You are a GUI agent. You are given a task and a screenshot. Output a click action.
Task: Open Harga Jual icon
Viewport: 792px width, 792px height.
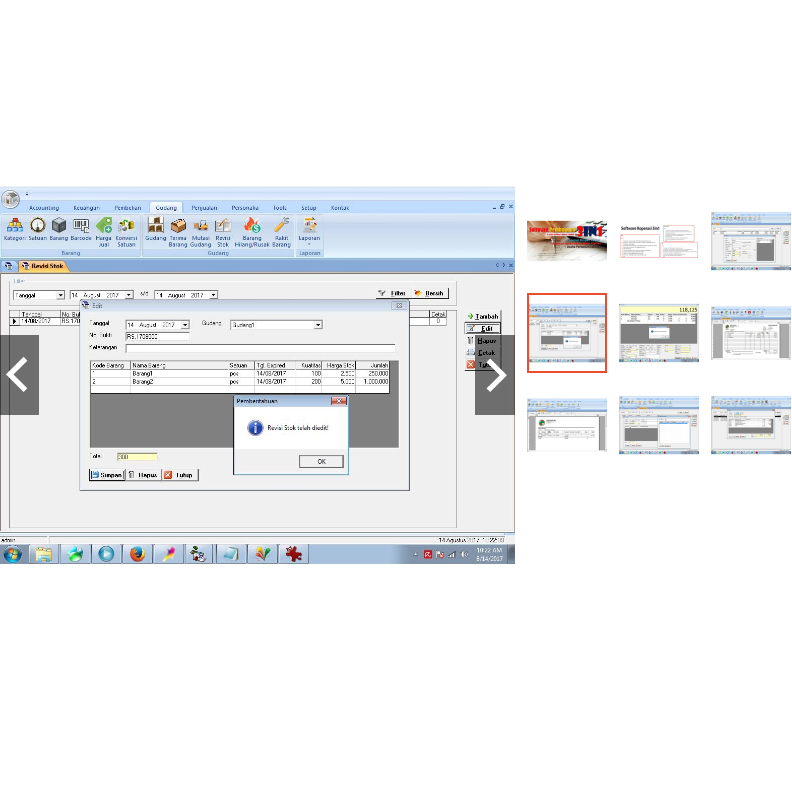(x=104, y=232)
